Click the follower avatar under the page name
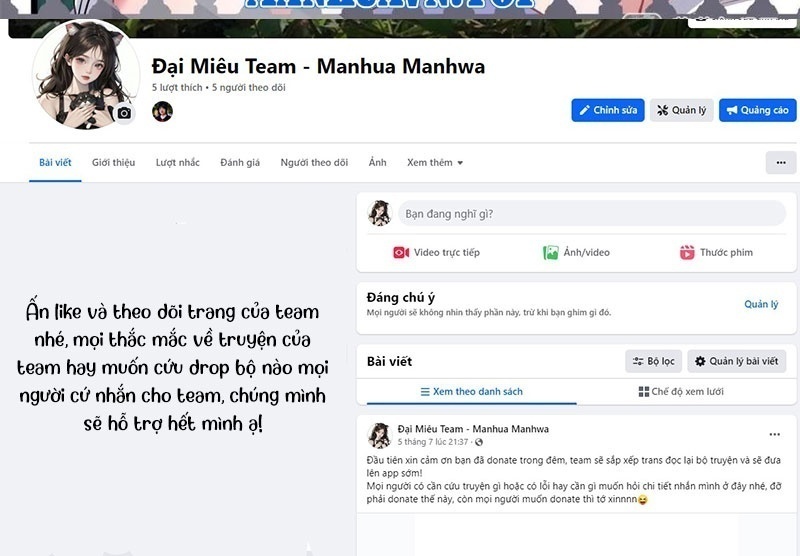Image resolution: width=800 pixels, height=556 pixels. click(x=162, y=111)
